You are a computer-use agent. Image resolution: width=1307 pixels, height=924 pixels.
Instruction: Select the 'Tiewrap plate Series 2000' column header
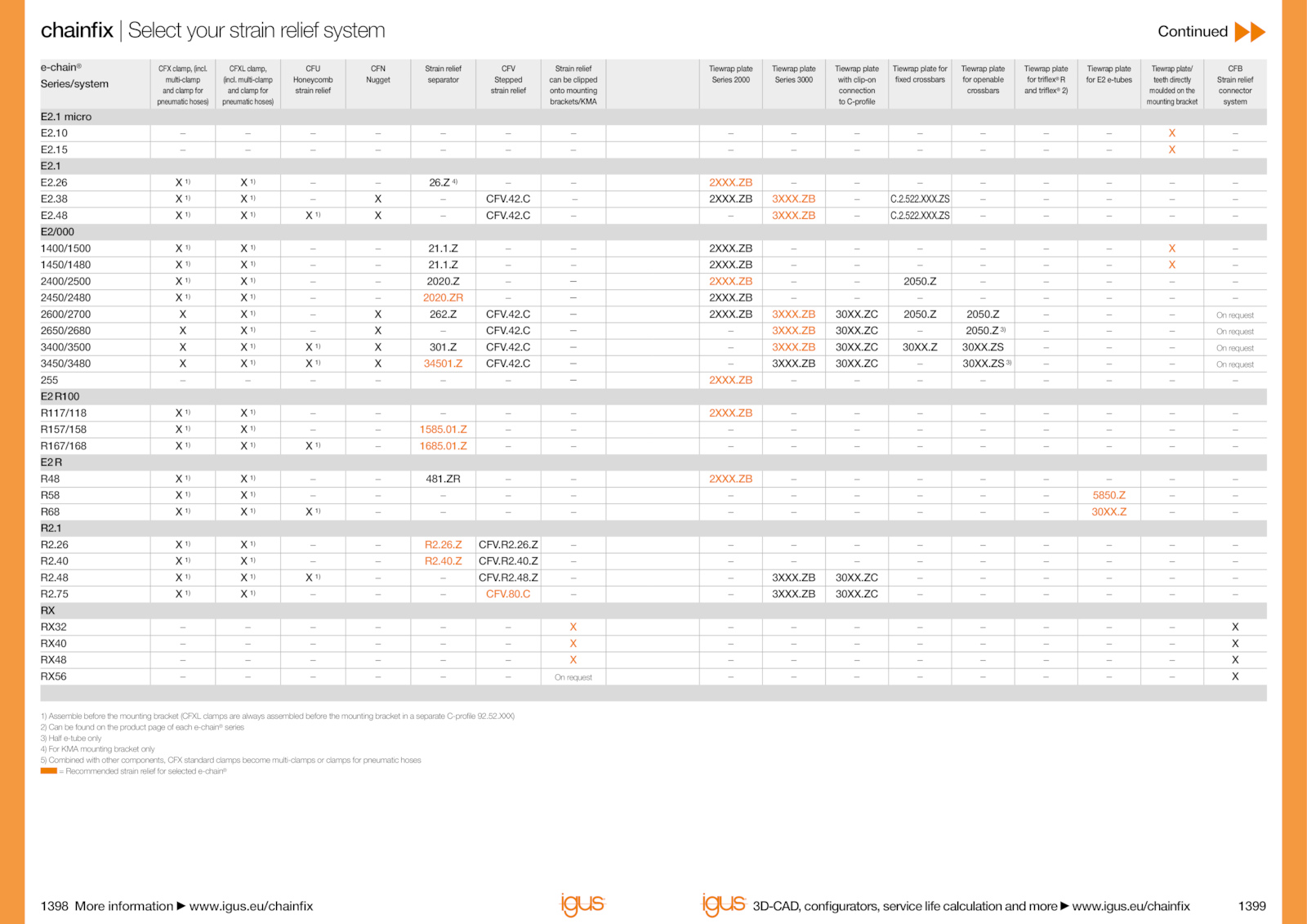pos(731,74)
